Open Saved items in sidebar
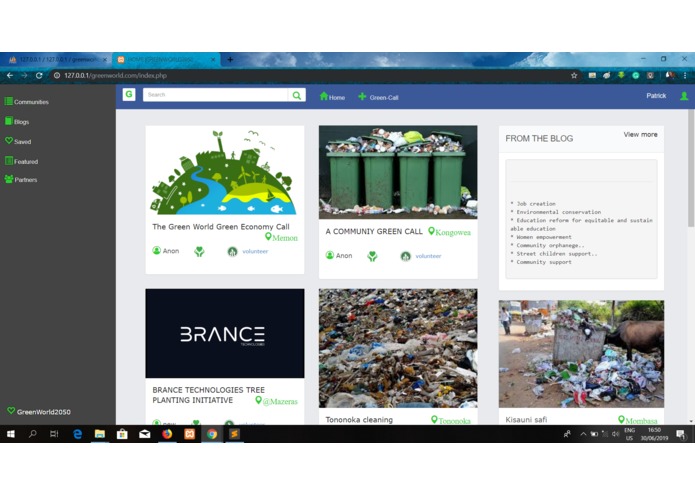695x494 pixels. [x=18, y=141]
